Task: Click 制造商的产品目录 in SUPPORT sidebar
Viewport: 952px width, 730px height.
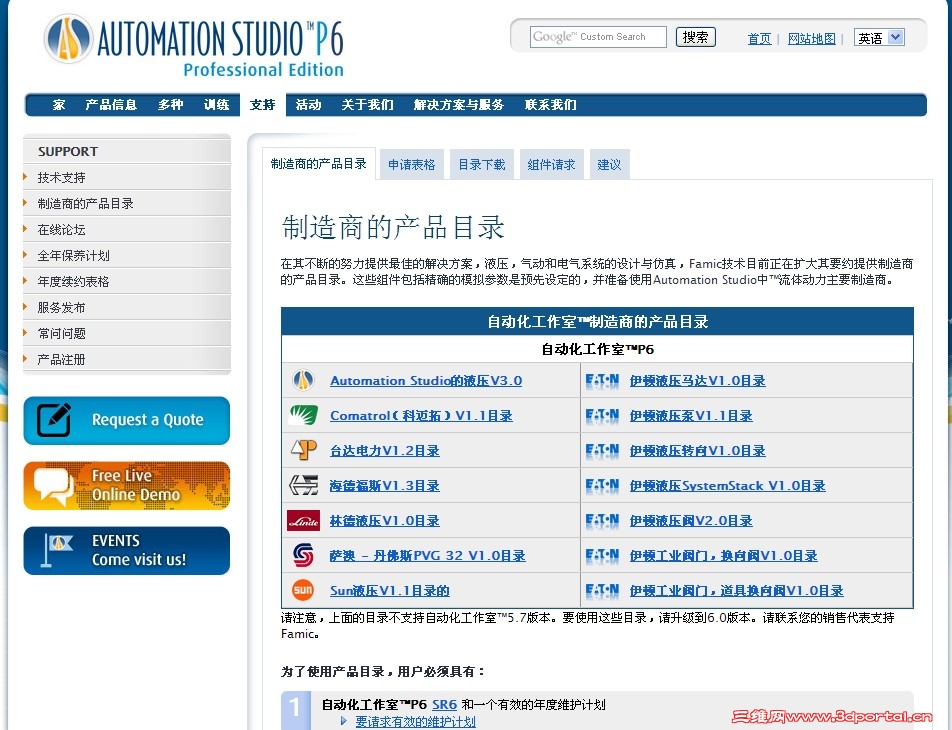Action: click(x=86, y=203)
